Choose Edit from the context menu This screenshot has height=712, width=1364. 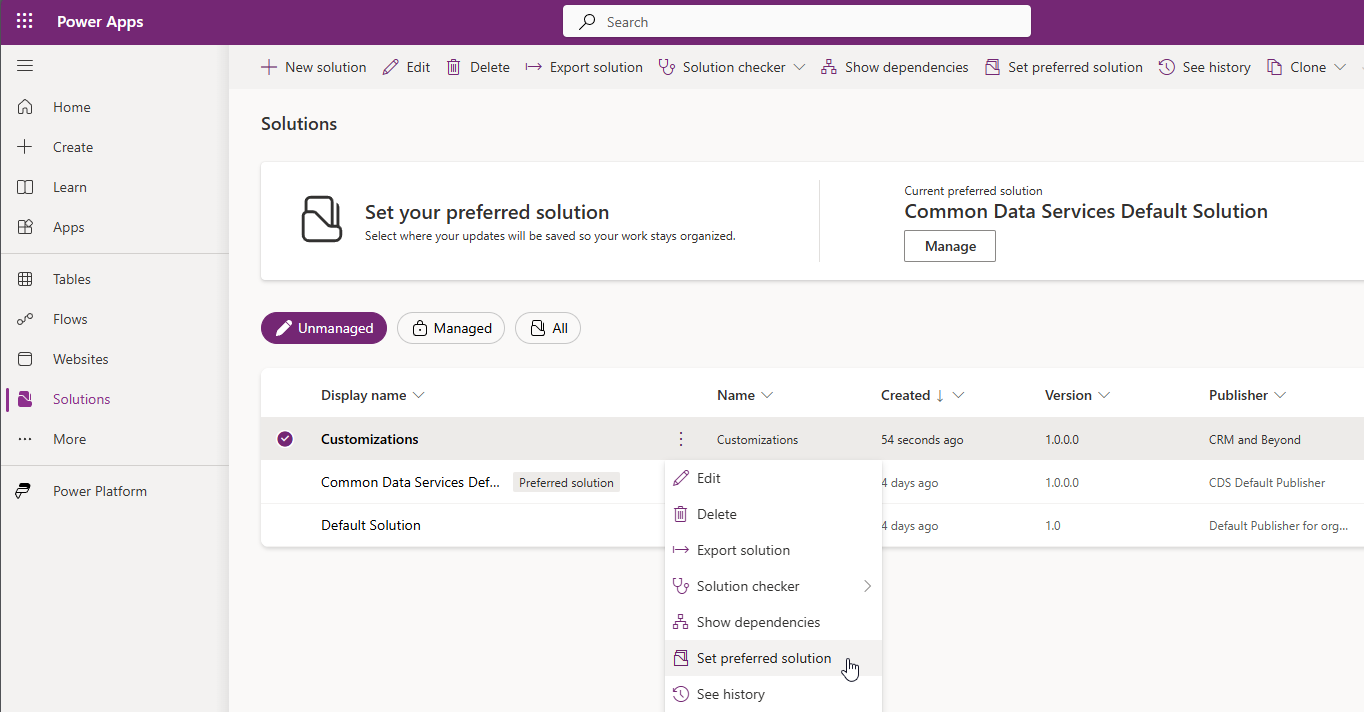point(773,478)
